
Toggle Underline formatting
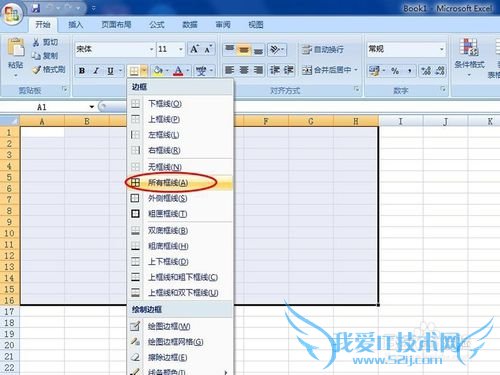pyautogui.click(x=110, y=71)
